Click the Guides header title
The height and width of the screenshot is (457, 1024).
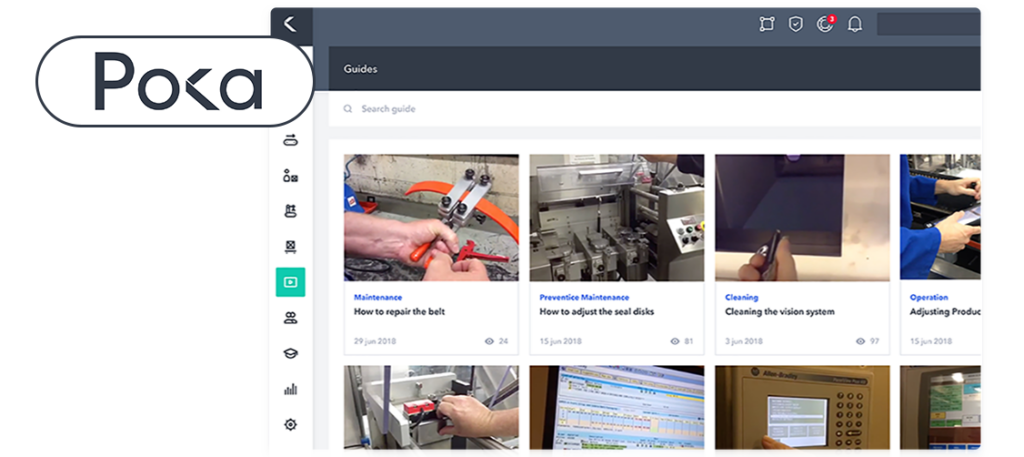(360, 69)
